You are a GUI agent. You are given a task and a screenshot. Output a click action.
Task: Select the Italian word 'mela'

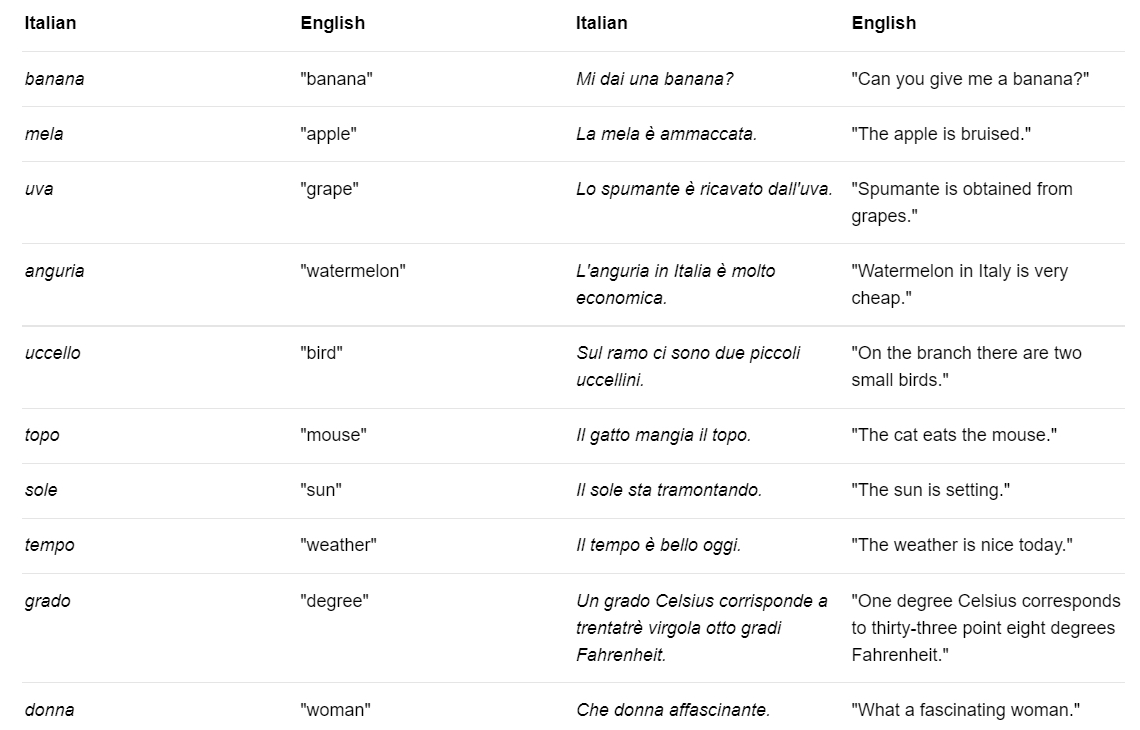44,134
